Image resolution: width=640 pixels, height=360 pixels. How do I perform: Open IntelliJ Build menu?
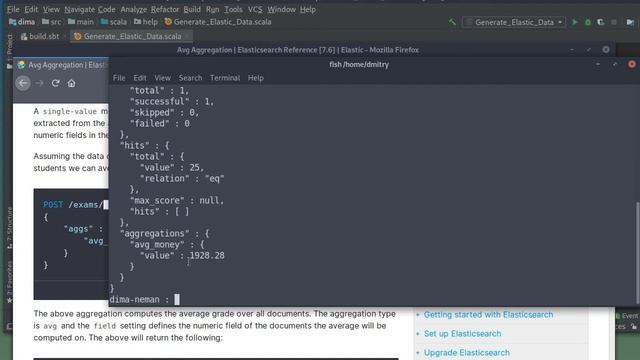click(192, 9)
